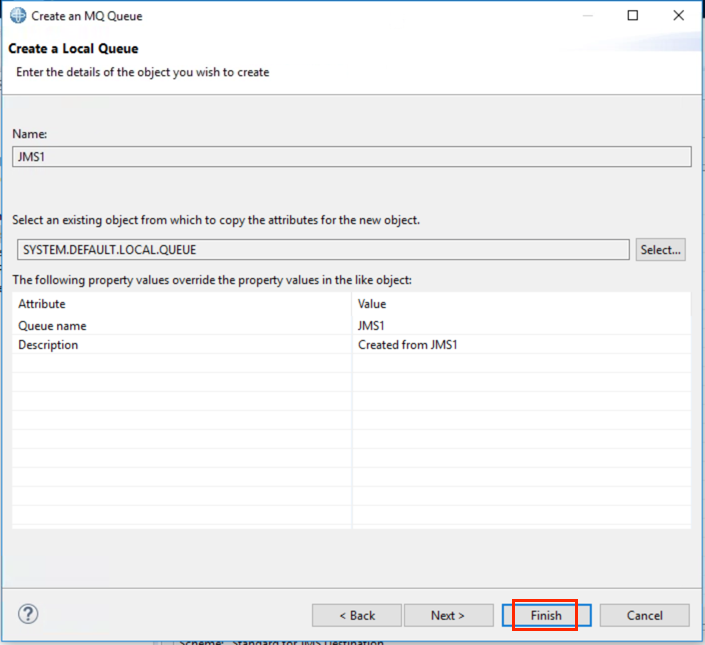Click the Attribute column header
This screenshot has height=645, width=705.
(x=182, y=304)
